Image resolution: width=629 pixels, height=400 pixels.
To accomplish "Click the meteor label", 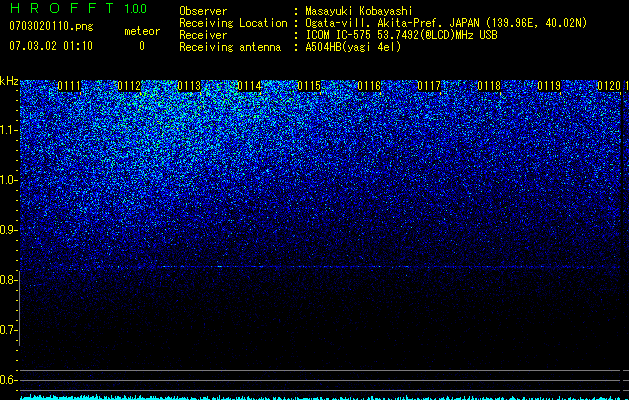I will 142,31.
